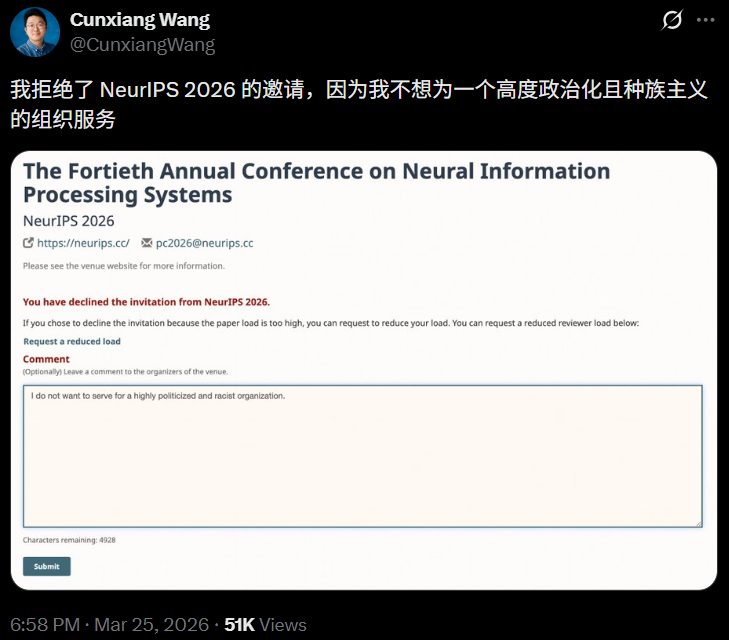The width and height of the screenshot is (729, 640).
Task: Grab the comment box resize handle
Action: click(x=699, y=524)
